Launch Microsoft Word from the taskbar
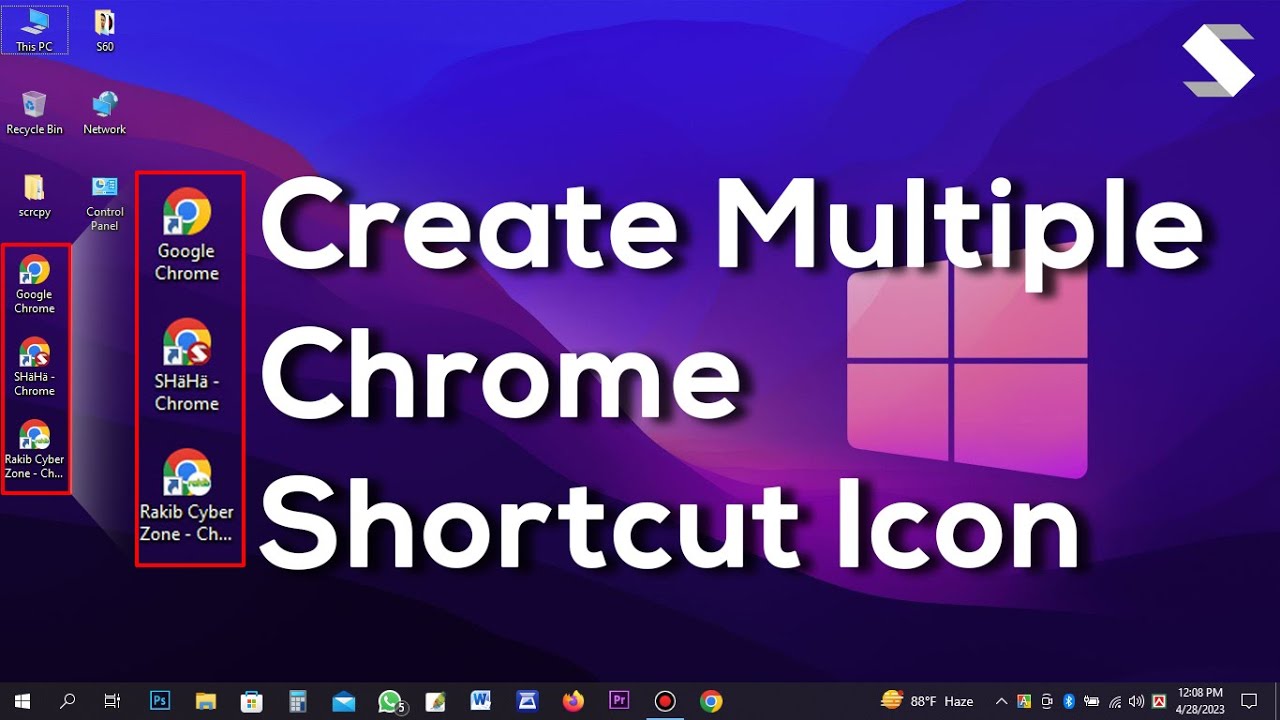 pos(481,701)
